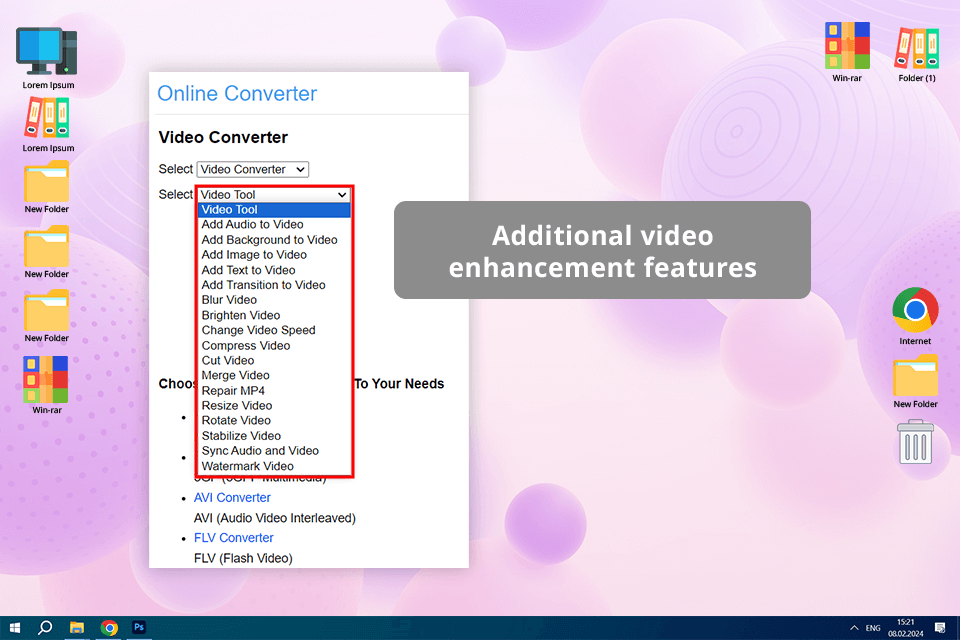The width and height of the screenshot is (960, 640).
Task: Choose Add Image to Video
Action: [274, 255]
